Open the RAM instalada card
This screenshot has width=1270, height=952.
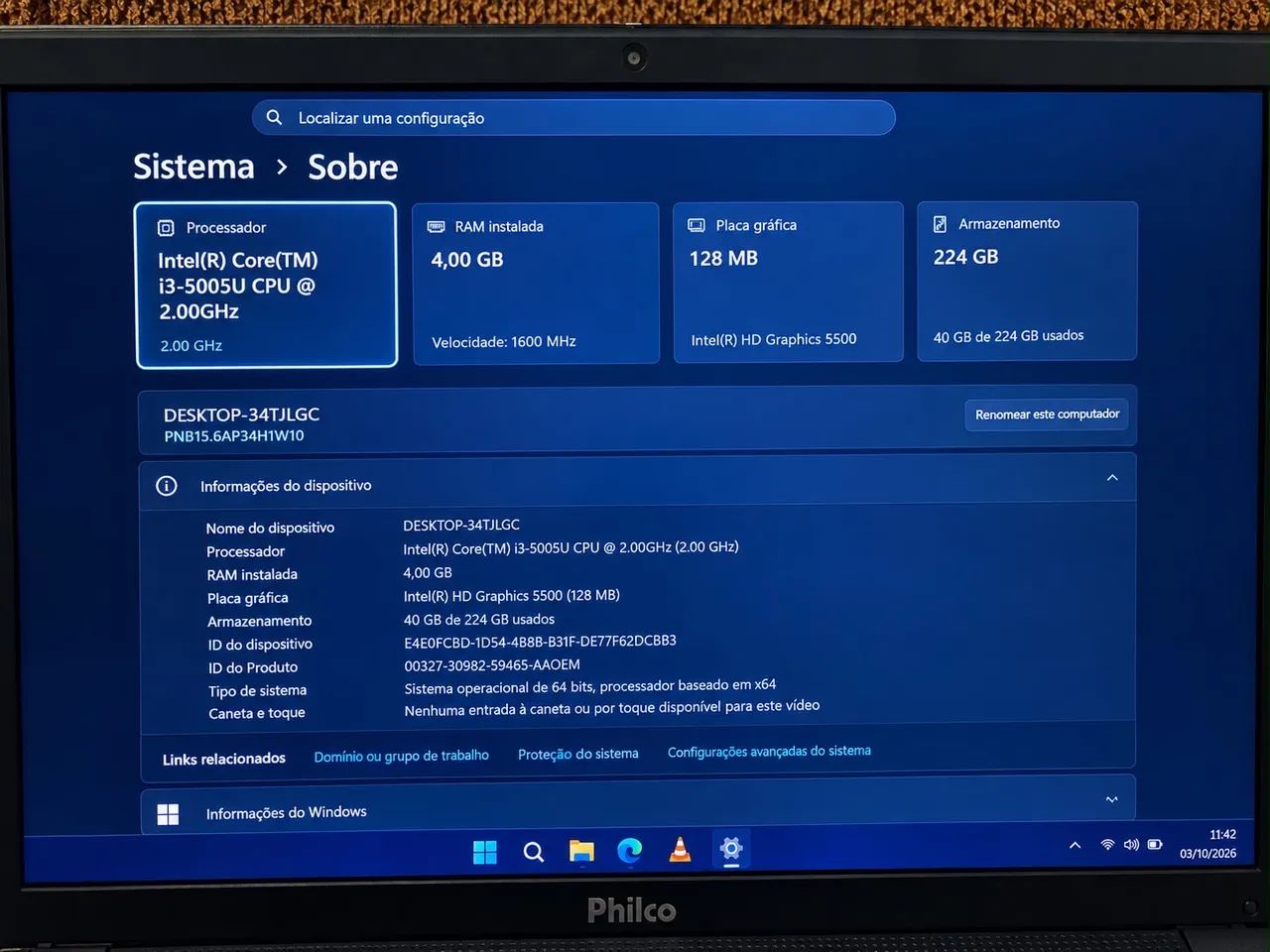(x=536, y=283)
